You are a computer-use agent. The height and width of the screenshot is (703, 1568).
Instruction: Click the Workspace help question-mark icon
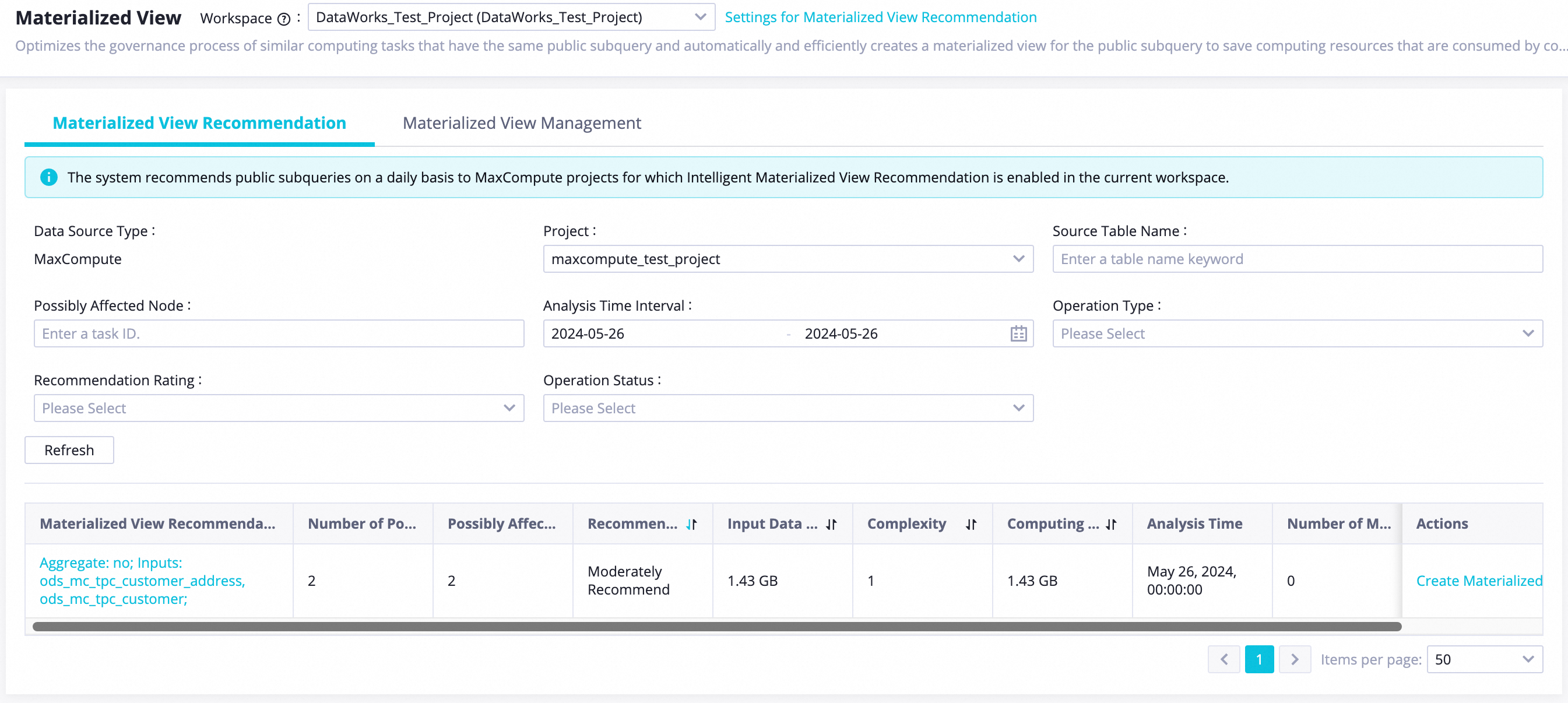click(x=284, y=19)
